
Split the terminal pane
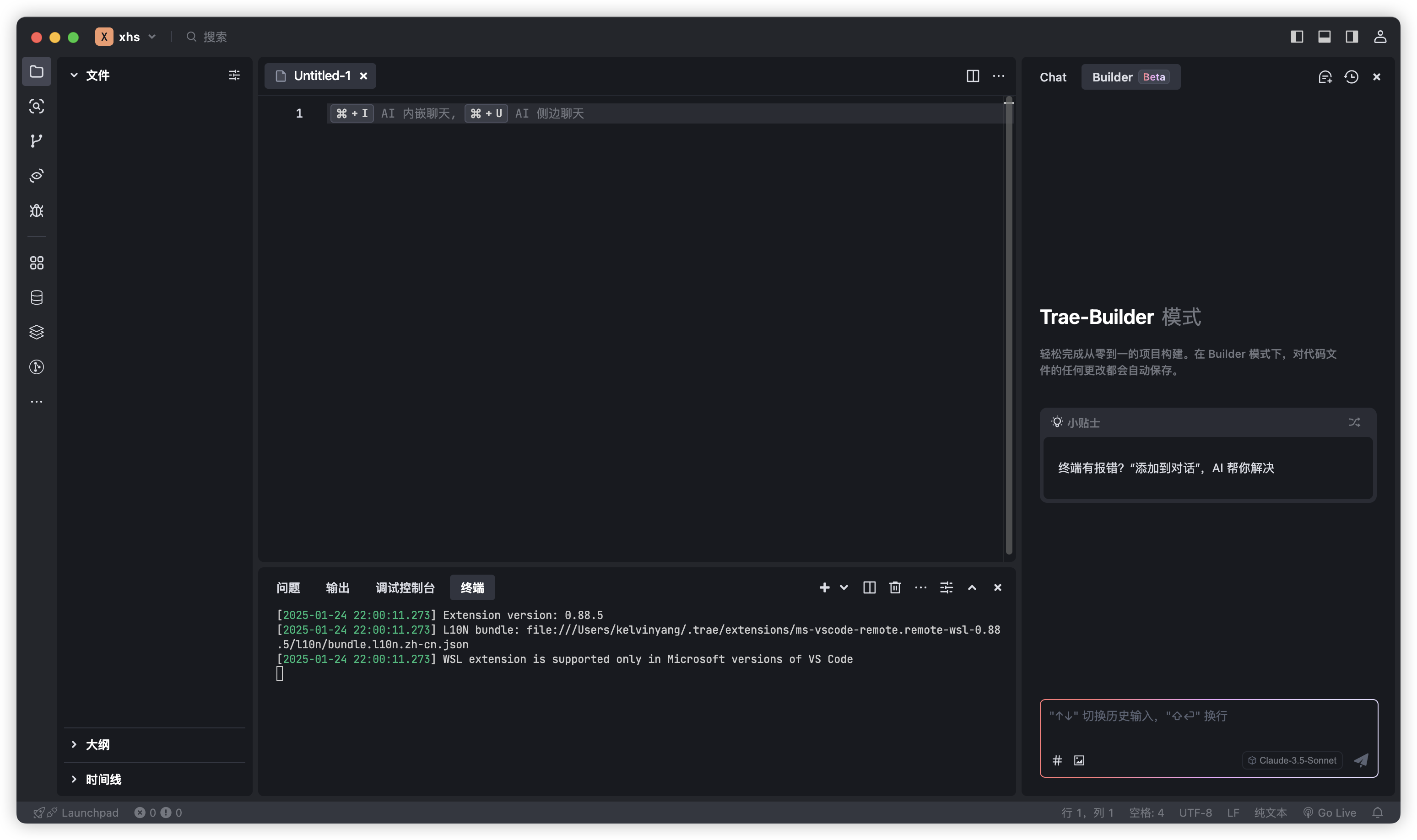pos(870,587)
